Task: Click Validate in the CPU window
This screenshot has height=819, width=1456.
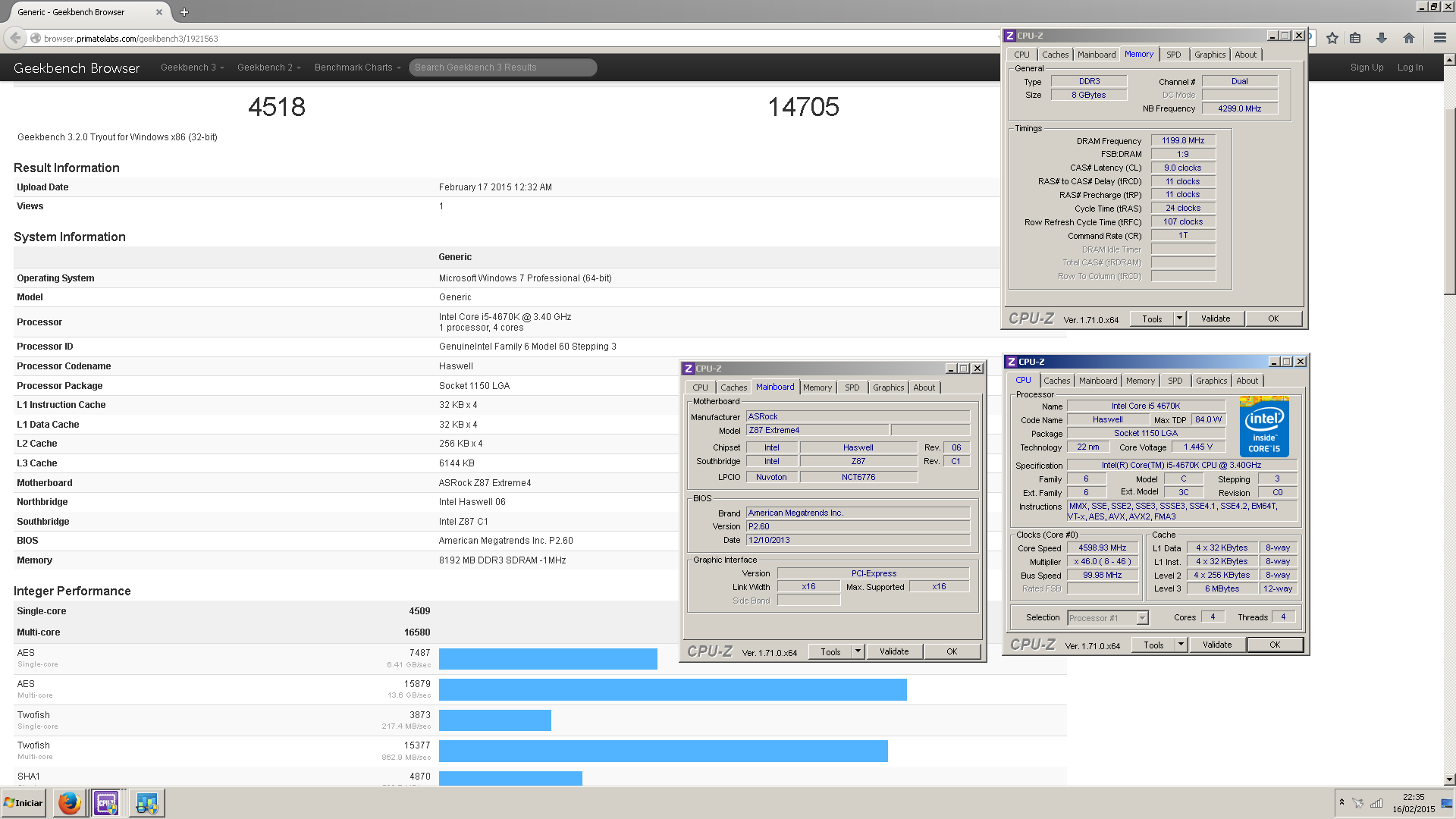Action: point(1217,645)
